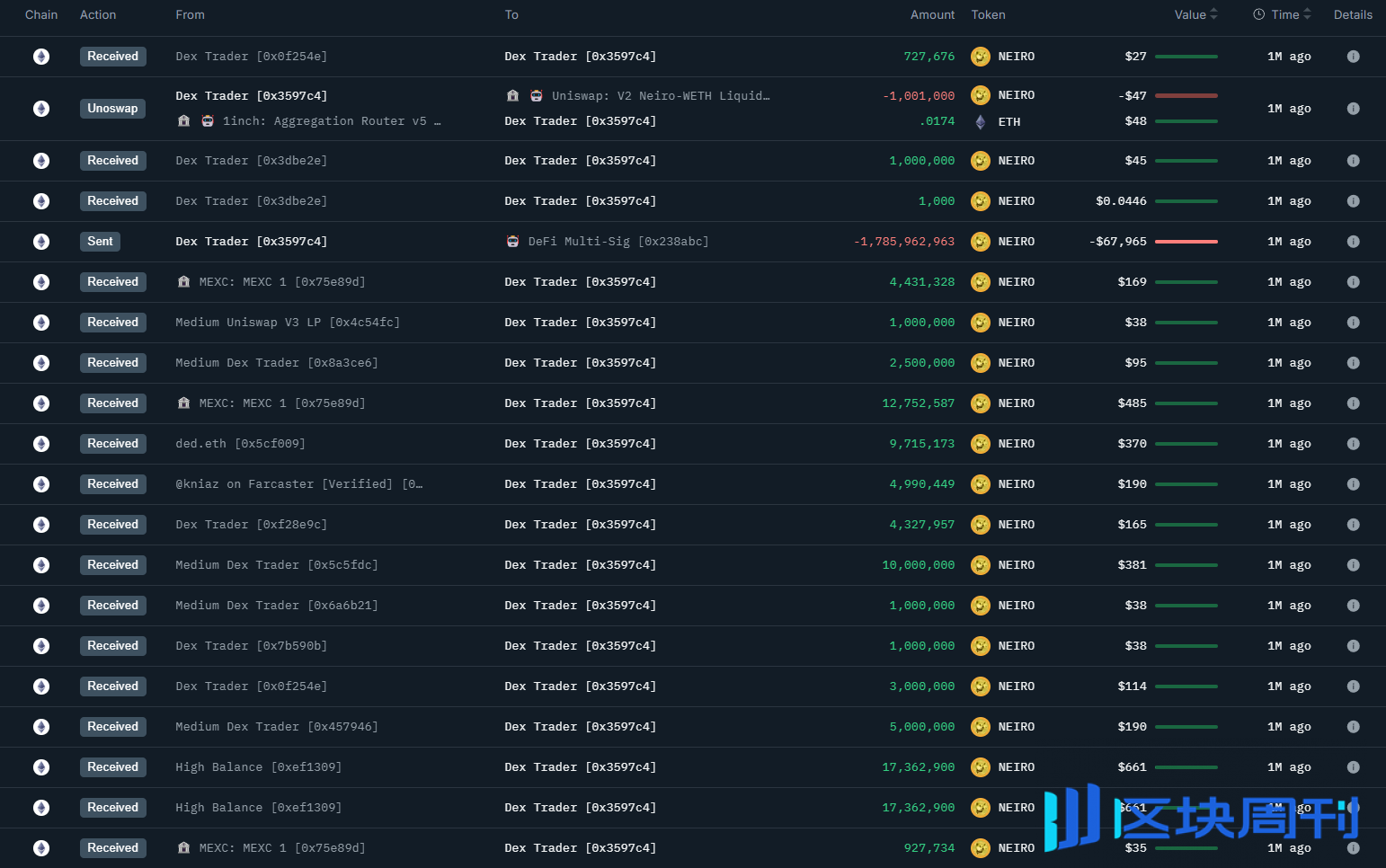Click exchange icon beside MEXC 1 for 927,734
The height and width of the screenshot is (868, 1386).
pyautogui.click(x=183, y=847)
